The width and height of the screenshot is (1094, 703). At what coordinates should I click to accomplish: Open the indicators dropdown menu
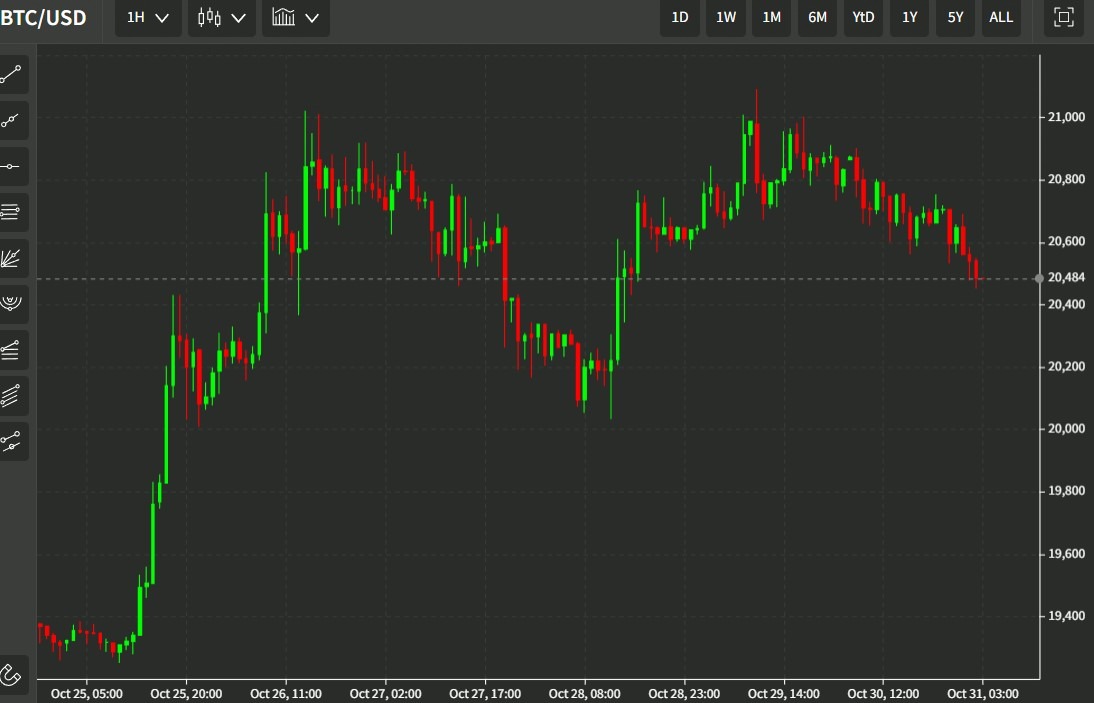296,17
